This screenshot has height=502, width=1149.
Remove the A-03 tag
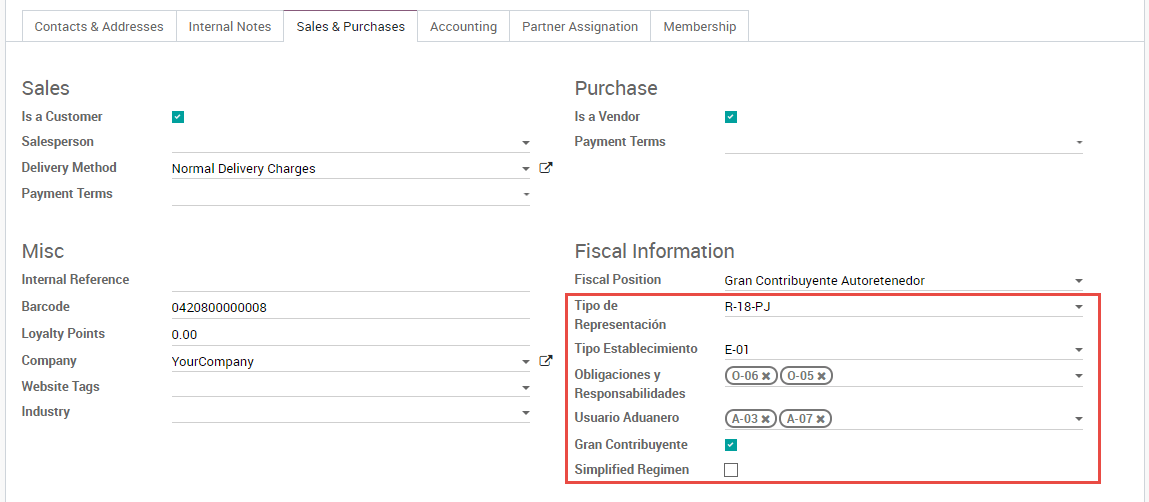click(x=765, y=419)
